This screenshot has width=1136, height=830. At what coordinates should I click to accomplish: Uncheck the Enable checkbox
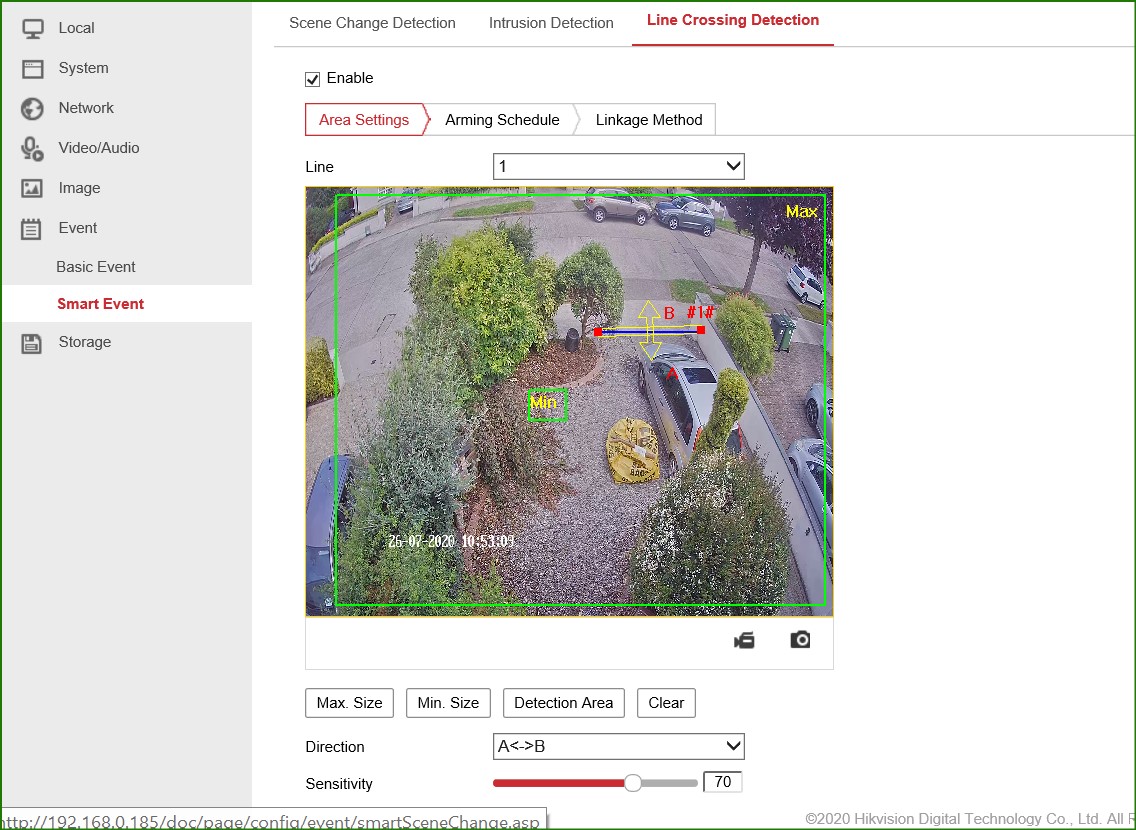click(313, 79)
